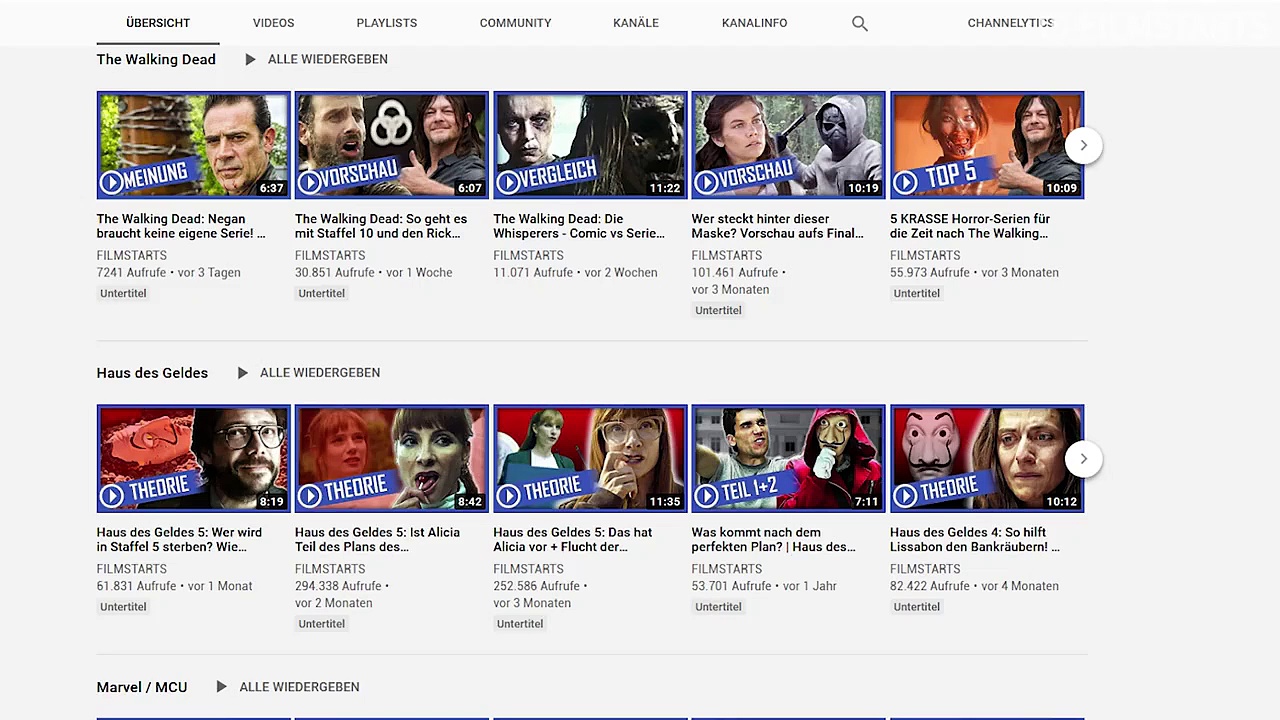The image size is (1280, 720).
Task: Open the Playlists tab
Action: [x=386, y=23]
